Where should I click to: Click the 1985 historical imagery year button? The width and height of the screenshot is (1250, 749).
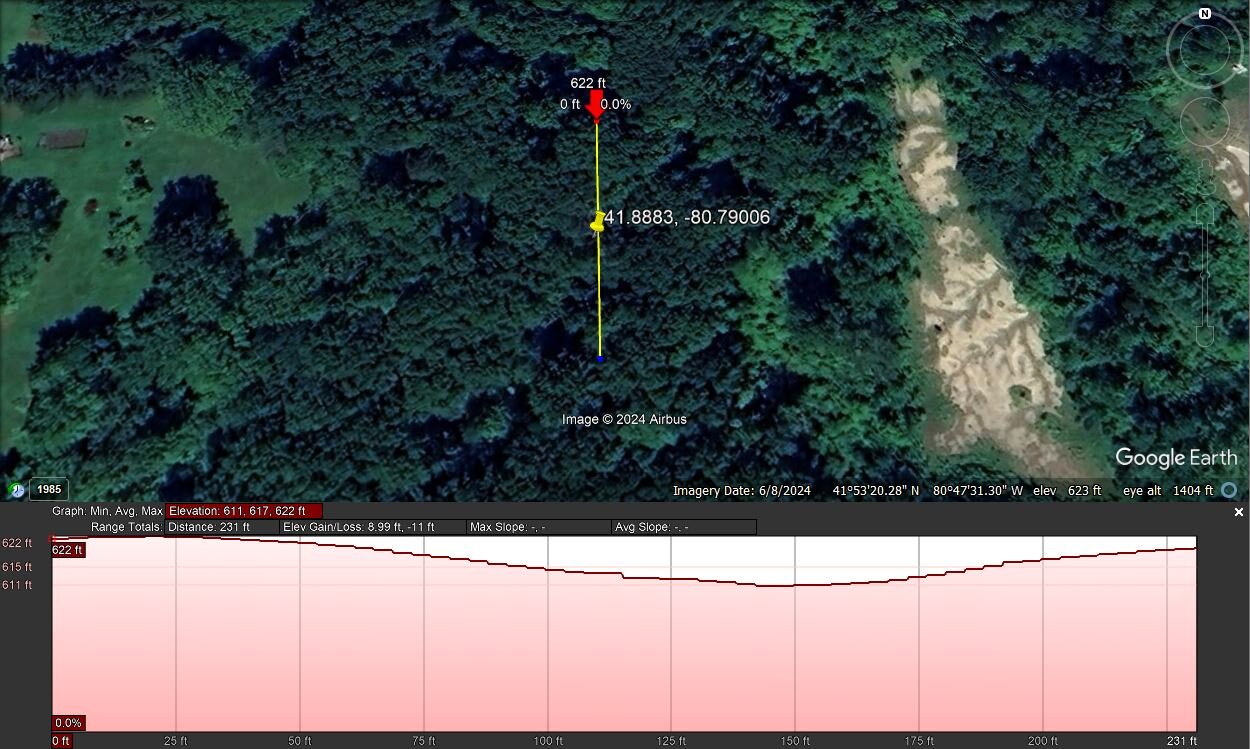[x=49, y=489]
